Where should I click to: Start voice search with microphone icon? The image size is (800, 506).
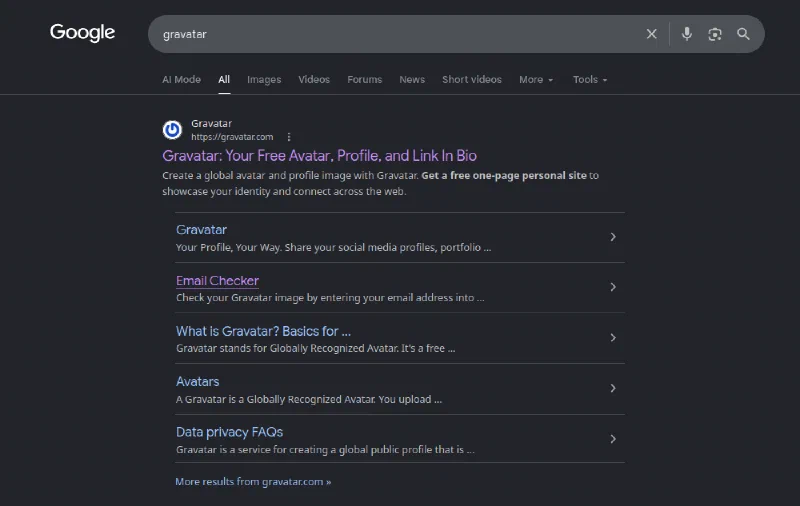click(687, 34)
